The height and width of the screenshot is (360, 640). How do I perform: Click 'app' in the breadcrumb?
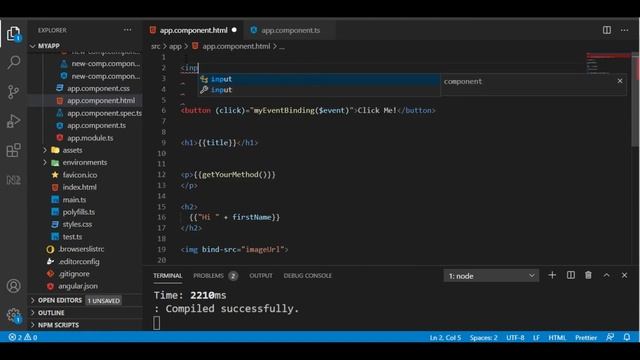tap(175, 46)
